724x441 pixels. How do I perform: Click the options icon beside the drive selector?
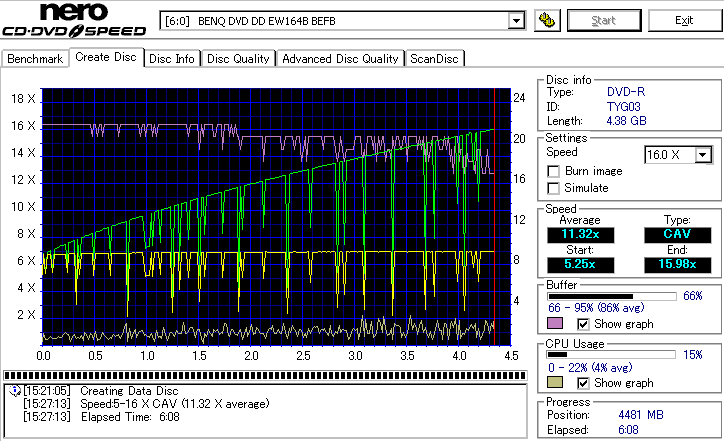pyautogui.click(x=546, y=20)
